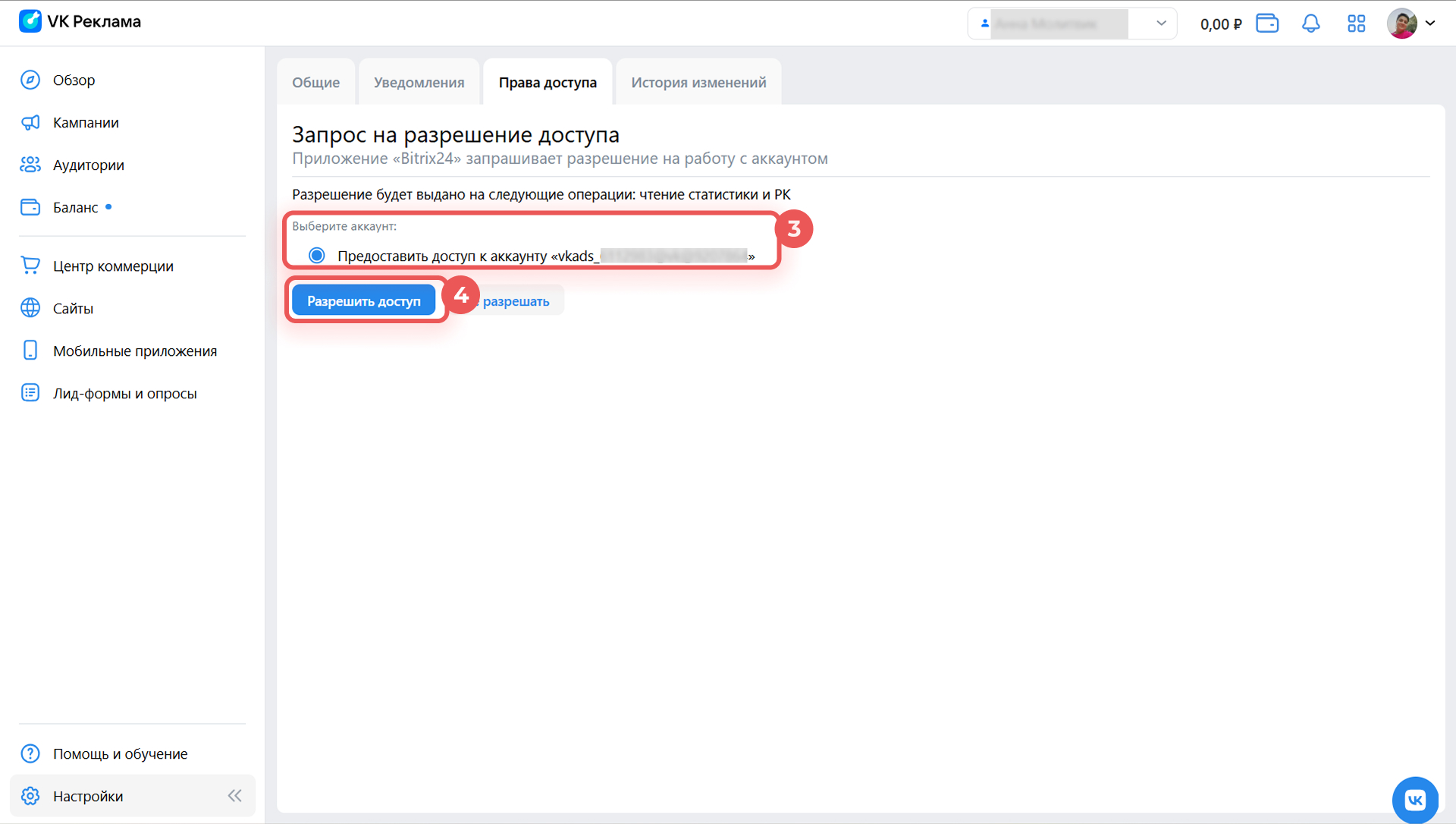1456x824 pixels.
Task: Open Настройки in the sidebar
Action: click(x=88, y=796)
